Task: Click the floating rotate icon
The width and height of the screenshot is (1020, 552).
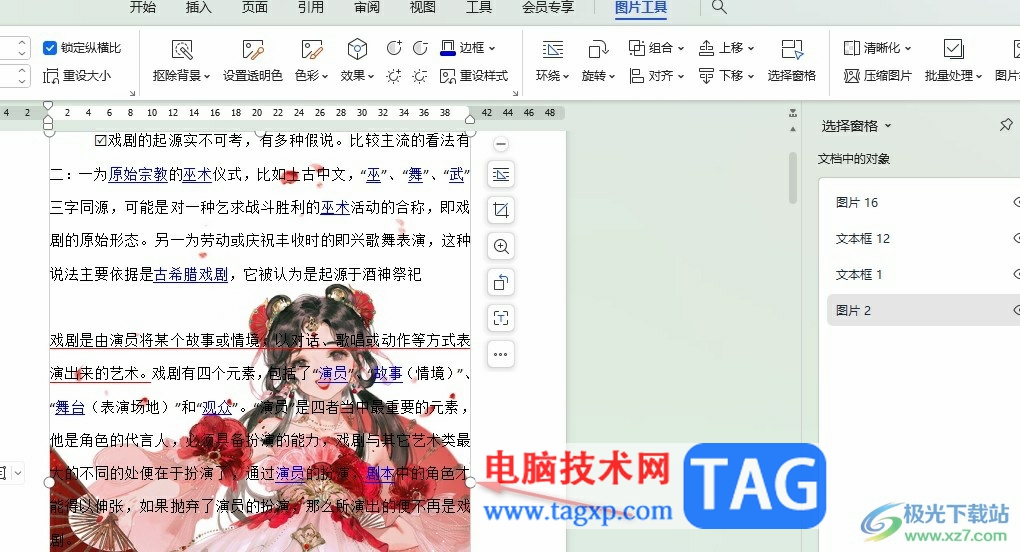Action: point(501,282)
